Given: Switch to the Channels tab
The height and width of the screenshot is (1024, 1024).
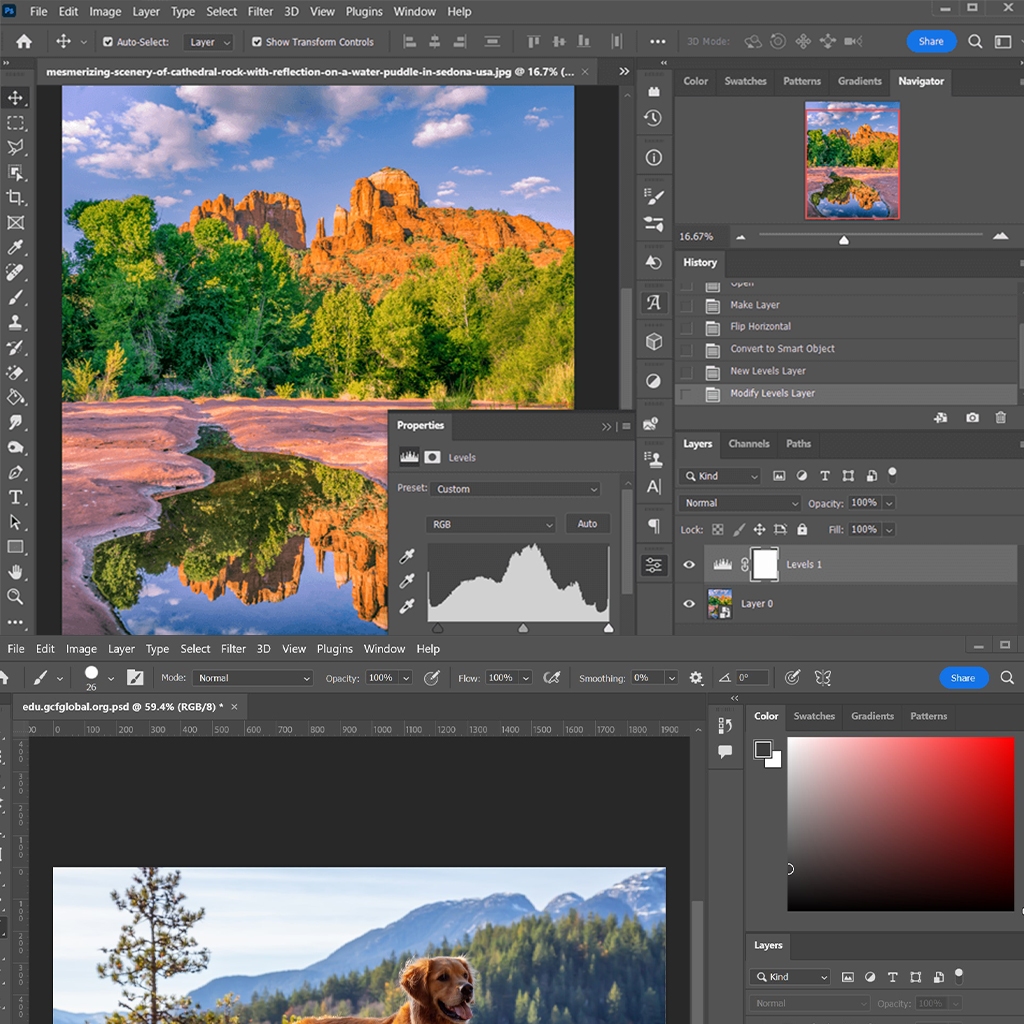Looking at the screenshot, I should coord(748,443).
